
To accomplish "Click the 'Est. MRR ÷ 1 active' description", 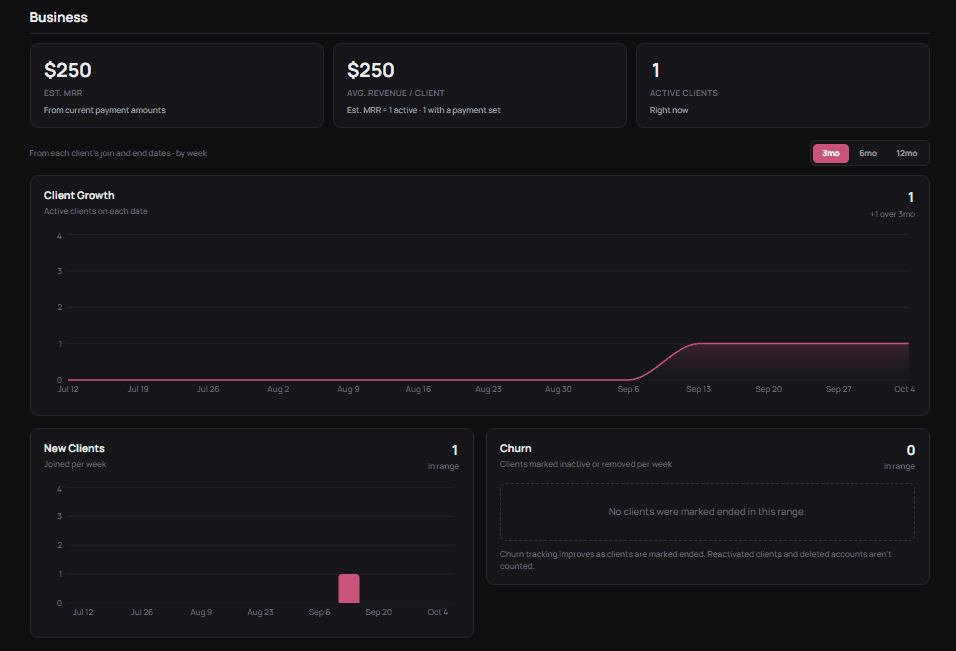I will [424, 110].
